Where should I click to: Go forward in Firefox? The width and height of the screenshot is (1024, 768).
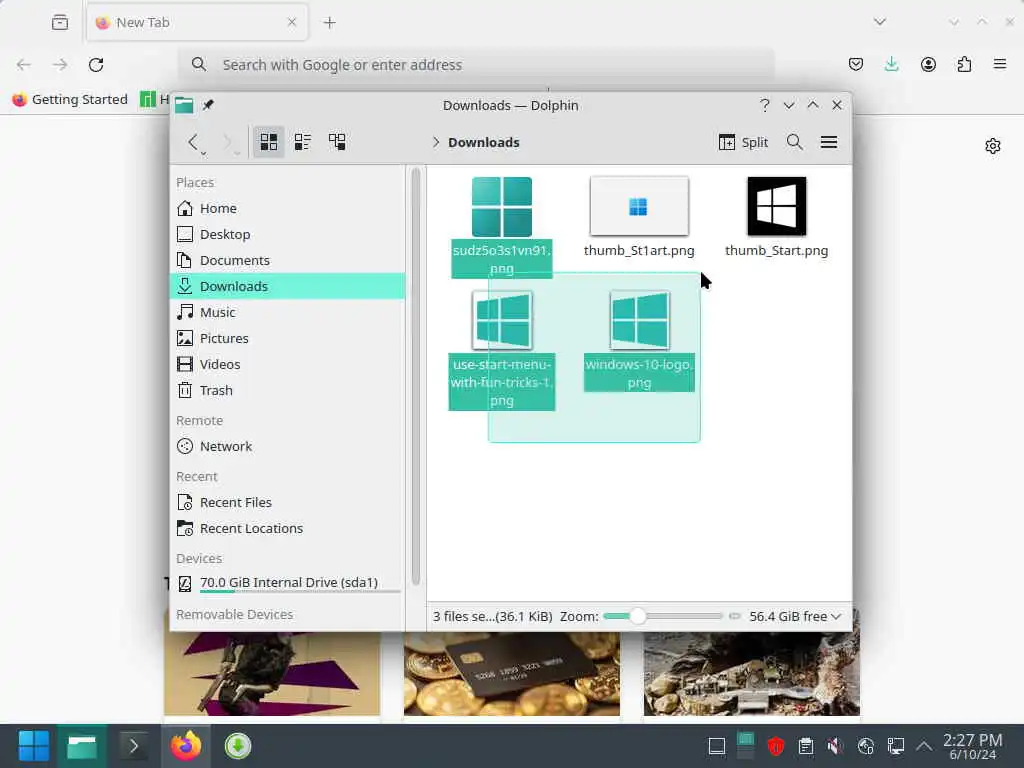tap(60, 65)
